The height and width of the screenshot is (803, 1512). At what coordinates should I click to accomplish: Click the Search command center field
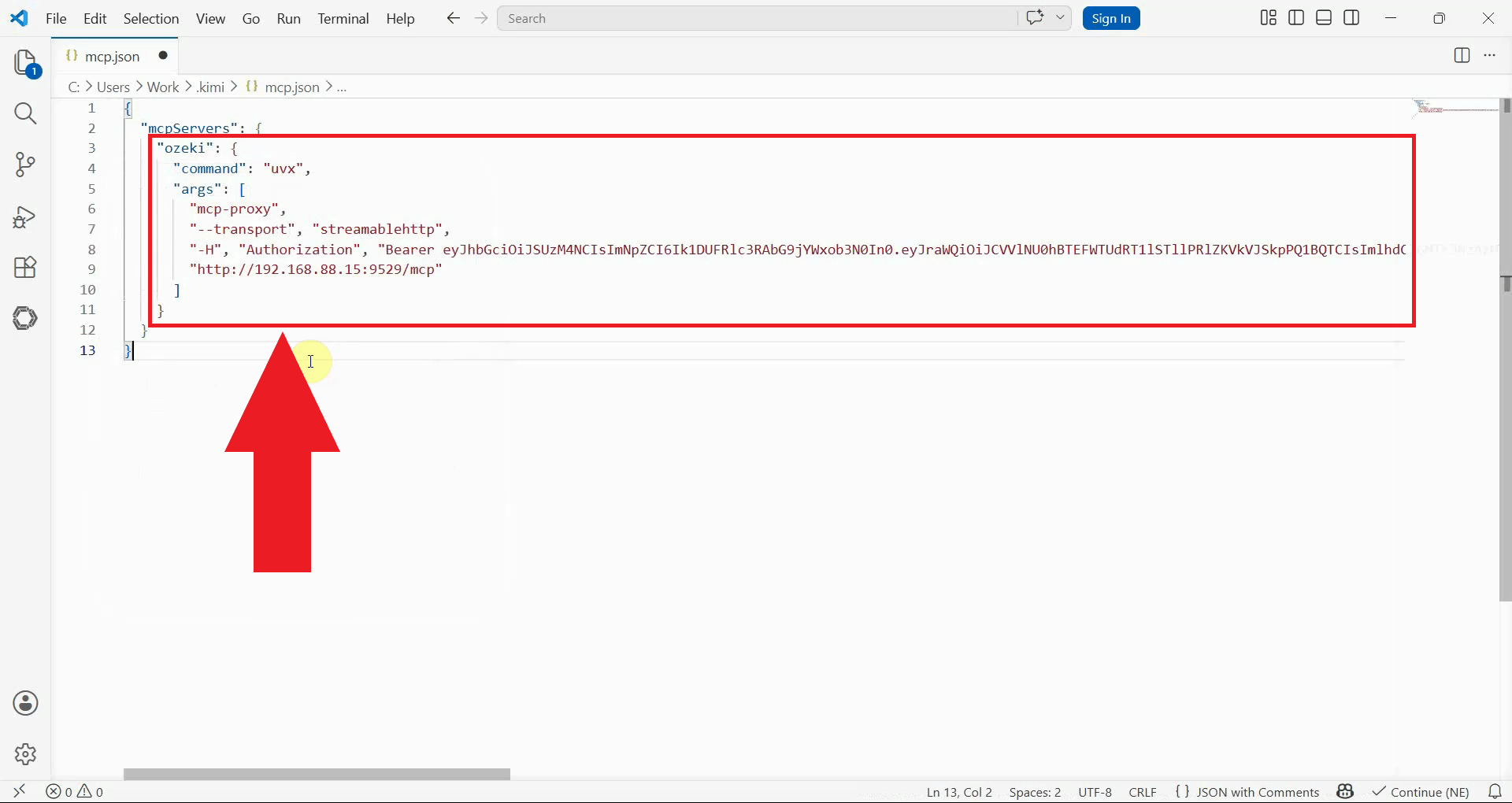pyautogui.click(x=757, y=18)
